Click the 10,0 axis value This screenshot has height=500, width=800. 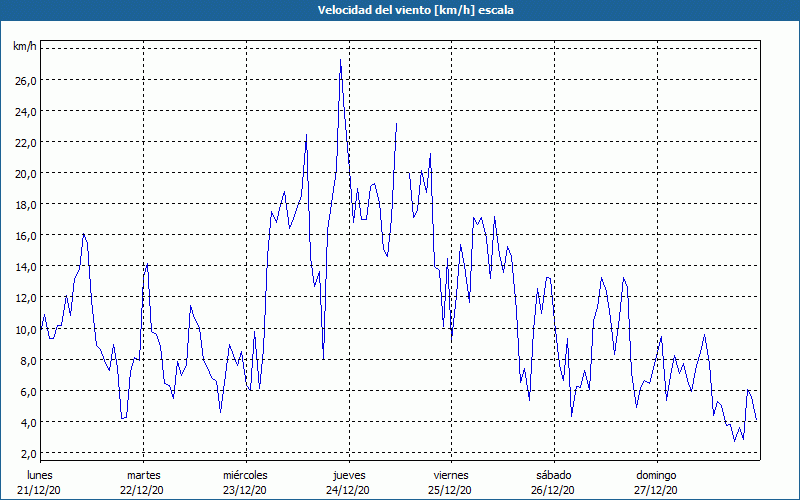coord(26,330)
